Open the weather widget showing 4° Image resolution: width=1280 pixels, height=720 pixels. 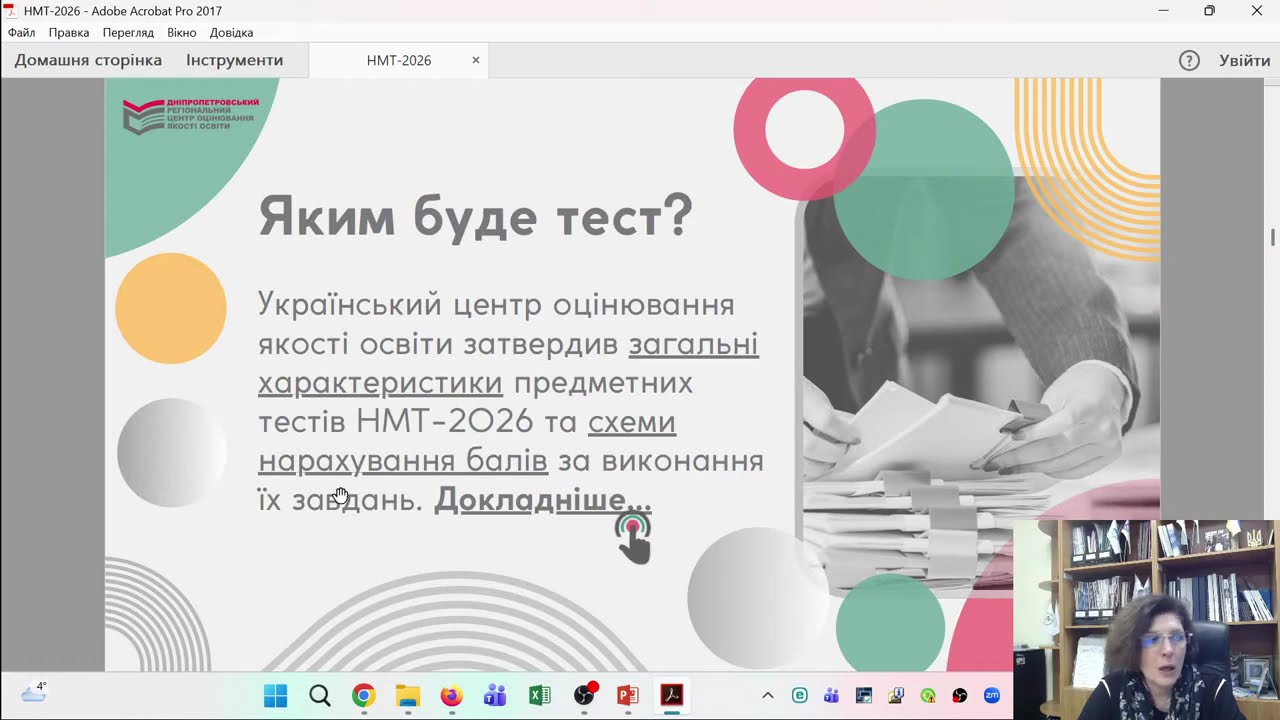pos(34,692)
